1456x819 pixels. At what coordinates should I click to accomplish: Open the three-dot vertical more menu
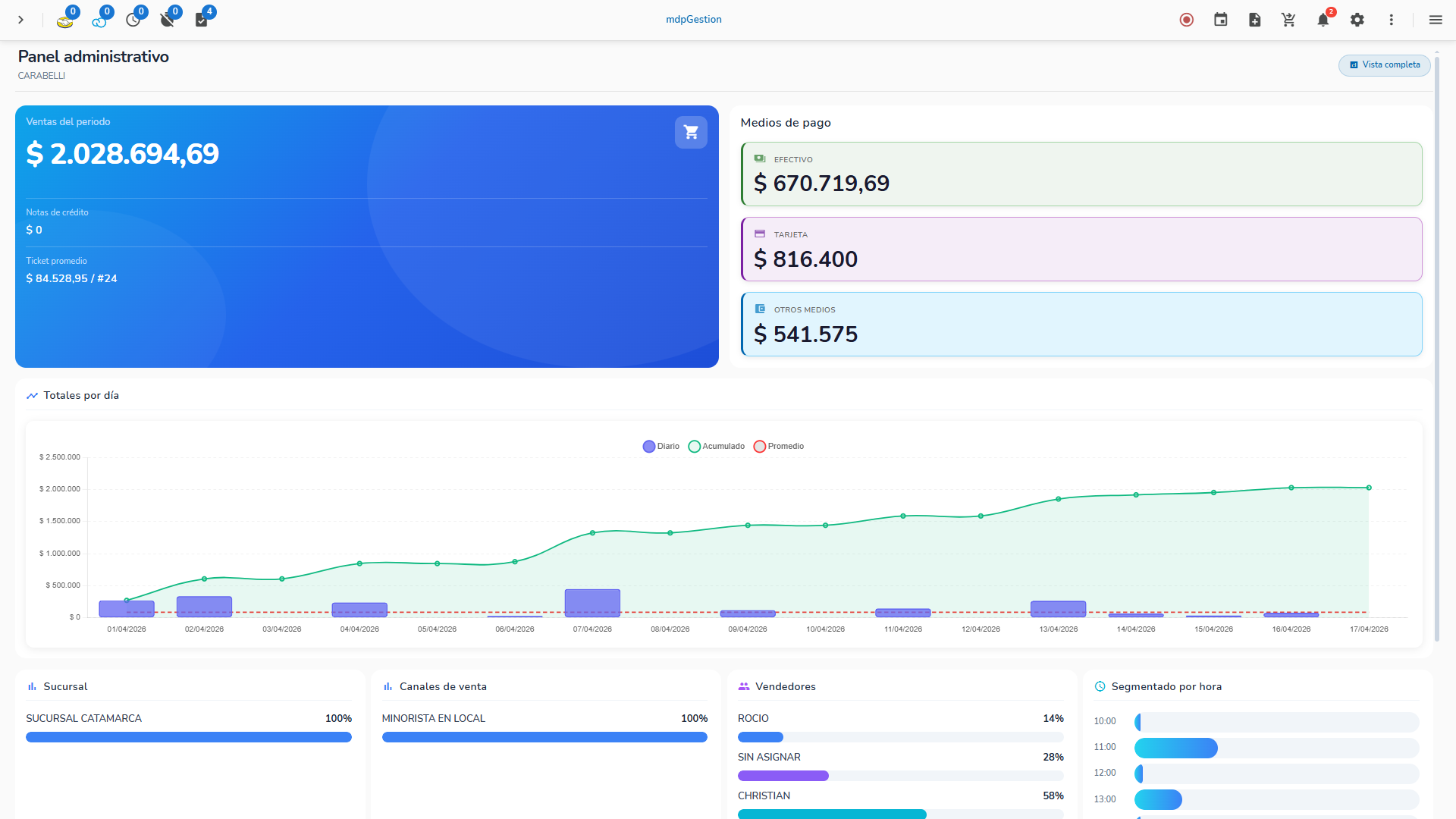[x=1392, y=20]
